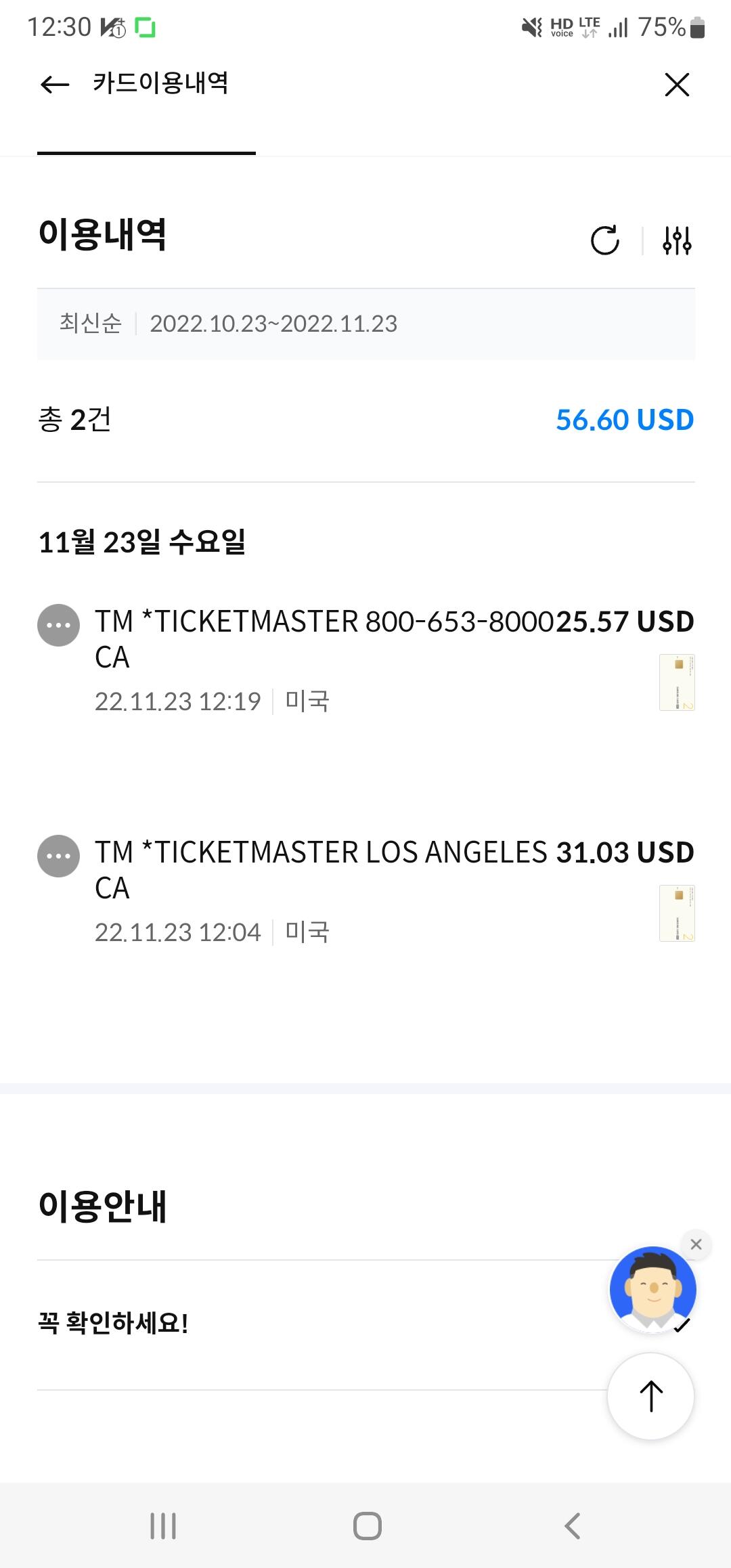The image size is (731, 1568).
Task: Open the card thumbnail under 25.57 USD
Action: click(x=677, y=682)
